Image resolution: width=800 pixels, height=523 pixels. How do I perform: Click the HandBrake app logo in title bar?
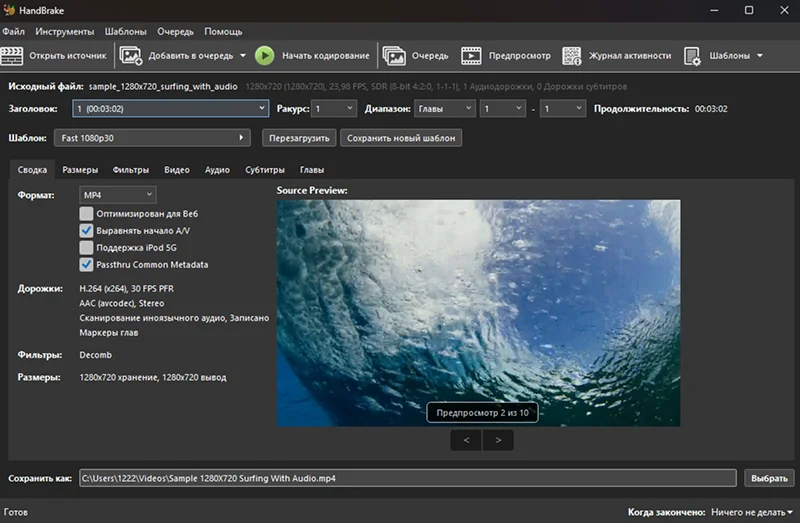point(9,10)
